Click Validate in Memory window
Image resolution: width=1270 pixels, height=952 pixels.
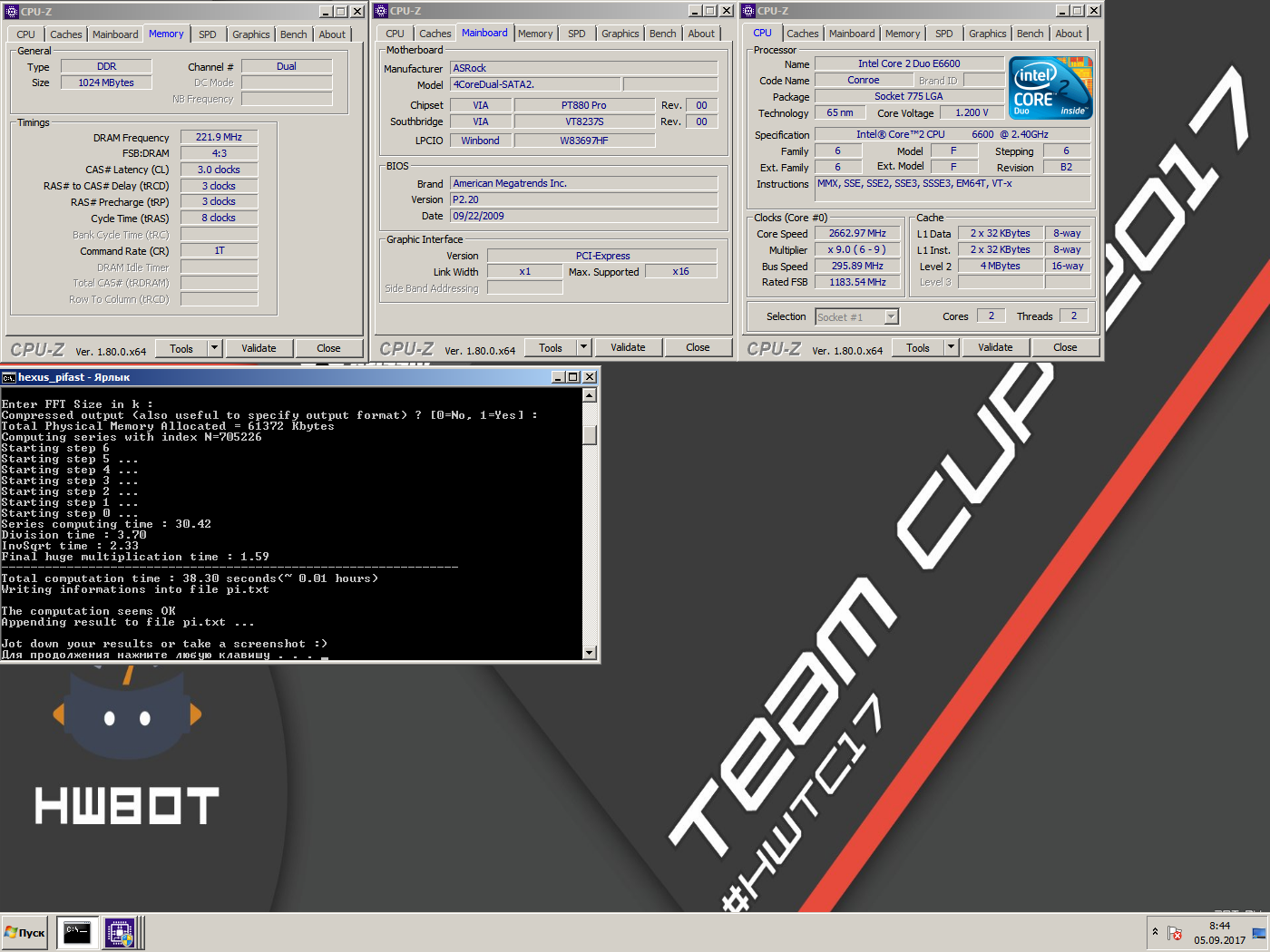pos(259,348)
